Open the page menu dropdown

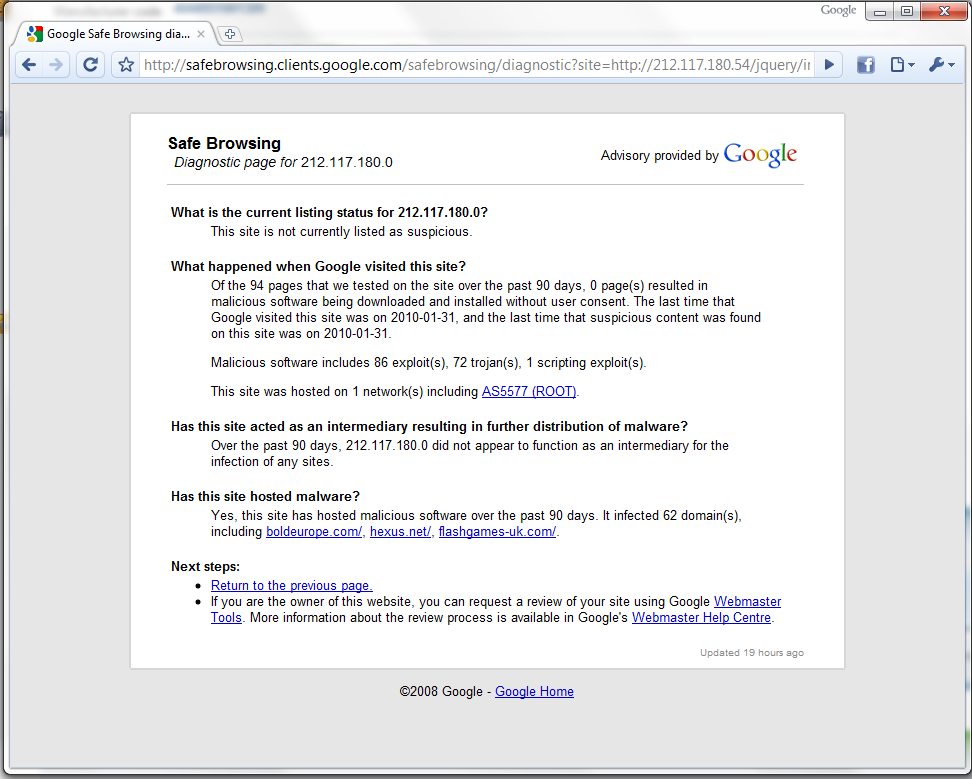click(x=901, y=65)
